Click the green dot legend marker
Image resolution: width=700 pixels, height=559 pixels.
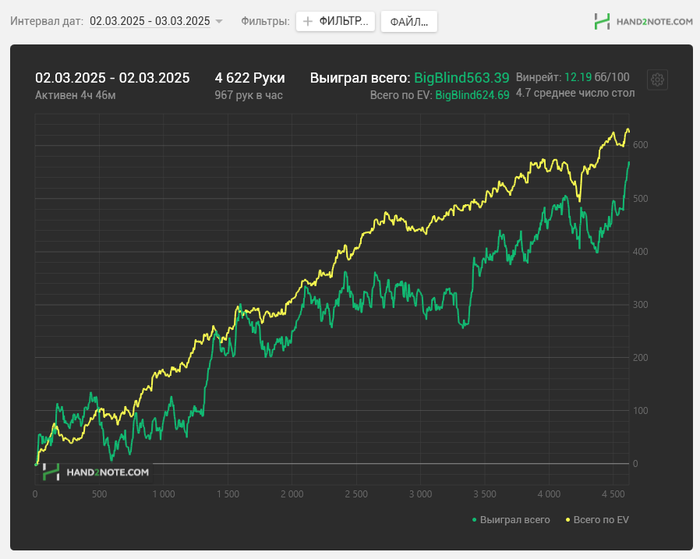point(474,520)
